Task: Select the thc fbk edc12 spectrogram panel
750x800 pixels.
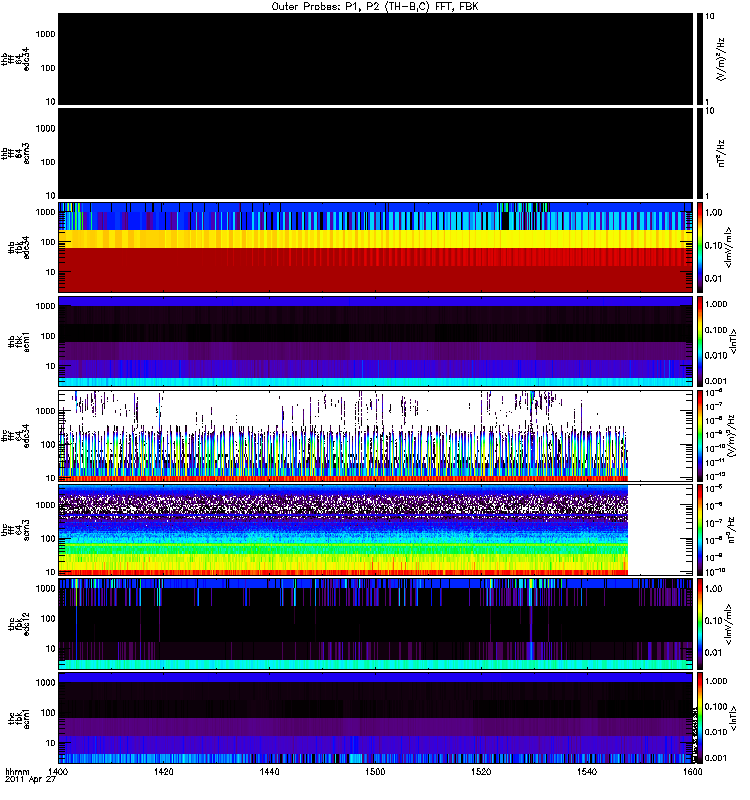Action: point(375,624)
